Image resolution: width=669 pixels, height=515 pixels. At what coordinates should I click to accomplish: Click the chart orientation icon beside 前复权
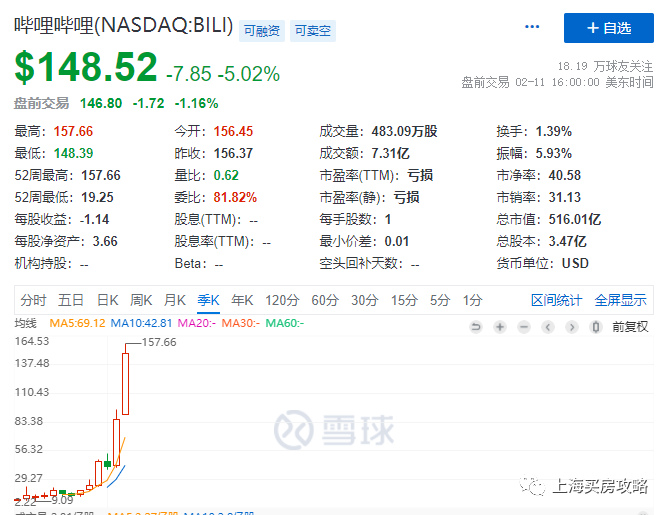596,327
